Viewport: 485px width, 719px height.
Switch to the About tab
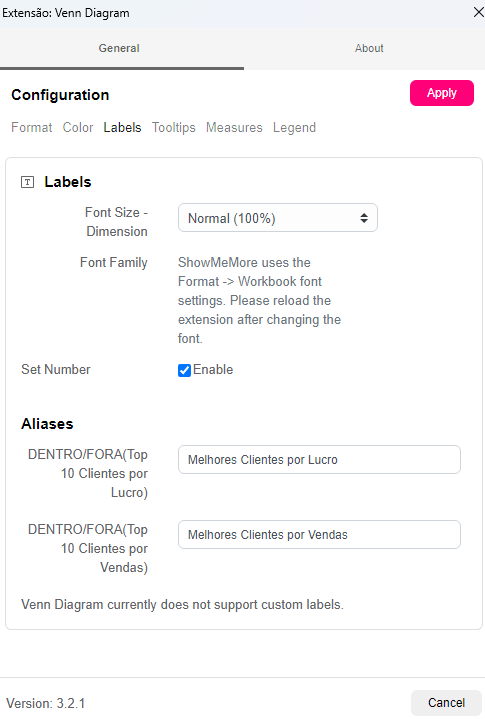[x=369, y=48]
